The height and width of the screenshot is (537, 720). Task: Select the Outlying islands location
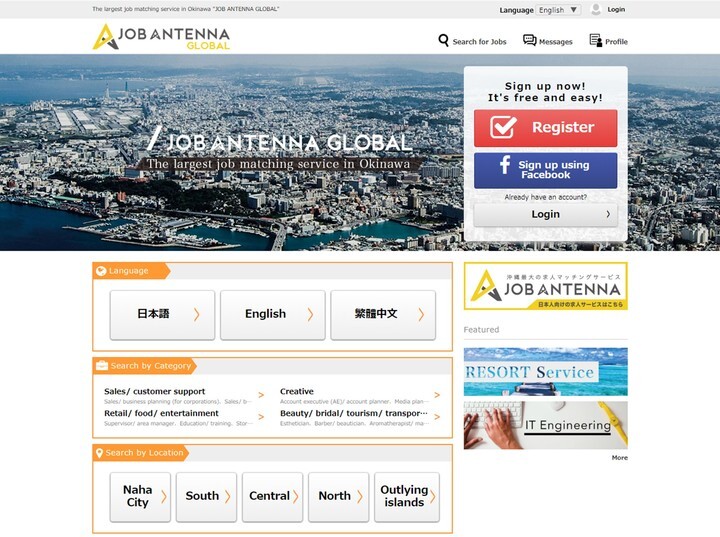[407, 497]
